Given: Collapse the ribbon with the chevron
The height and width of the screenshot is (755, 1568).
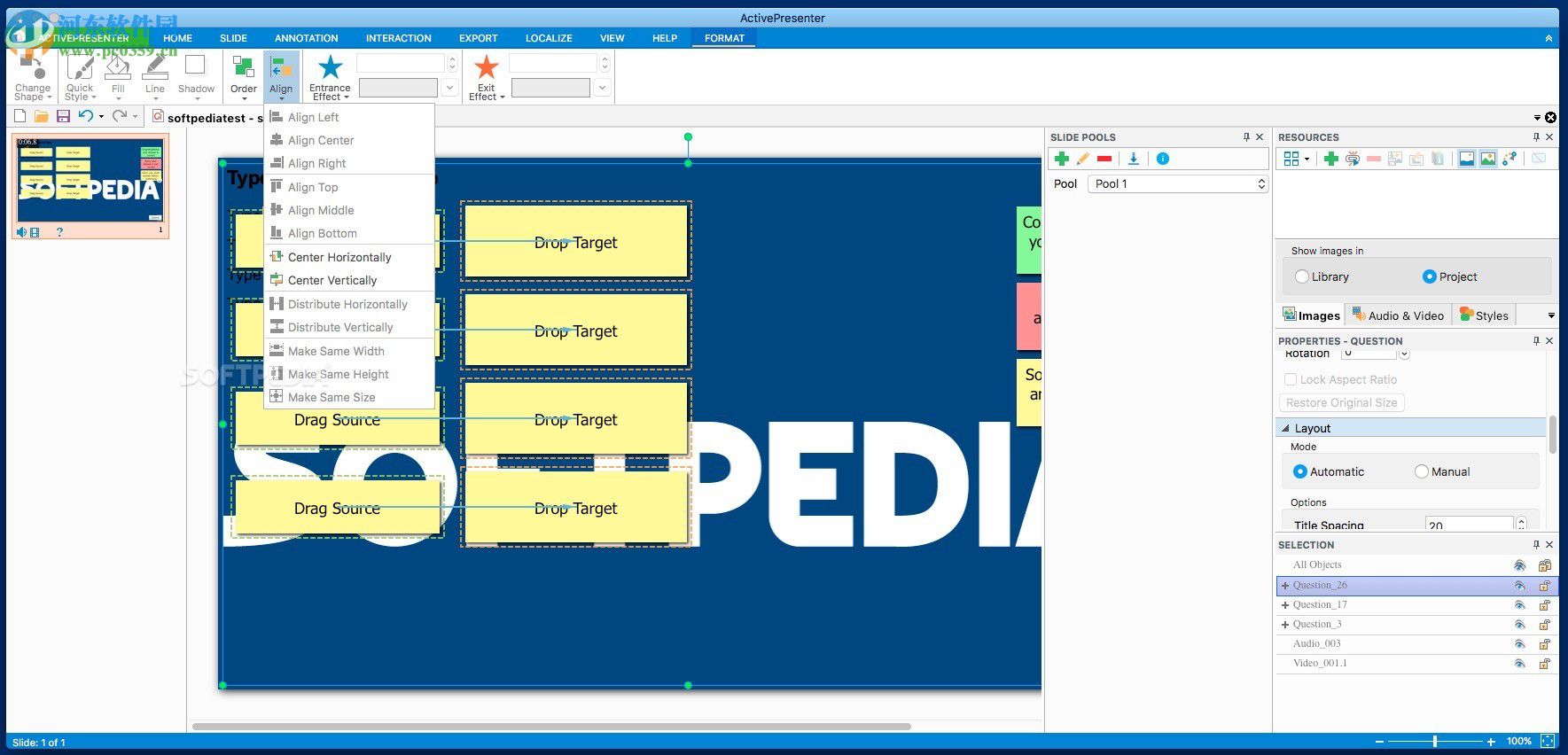Looking at the screenshot, I should (x=1548, y=38).
